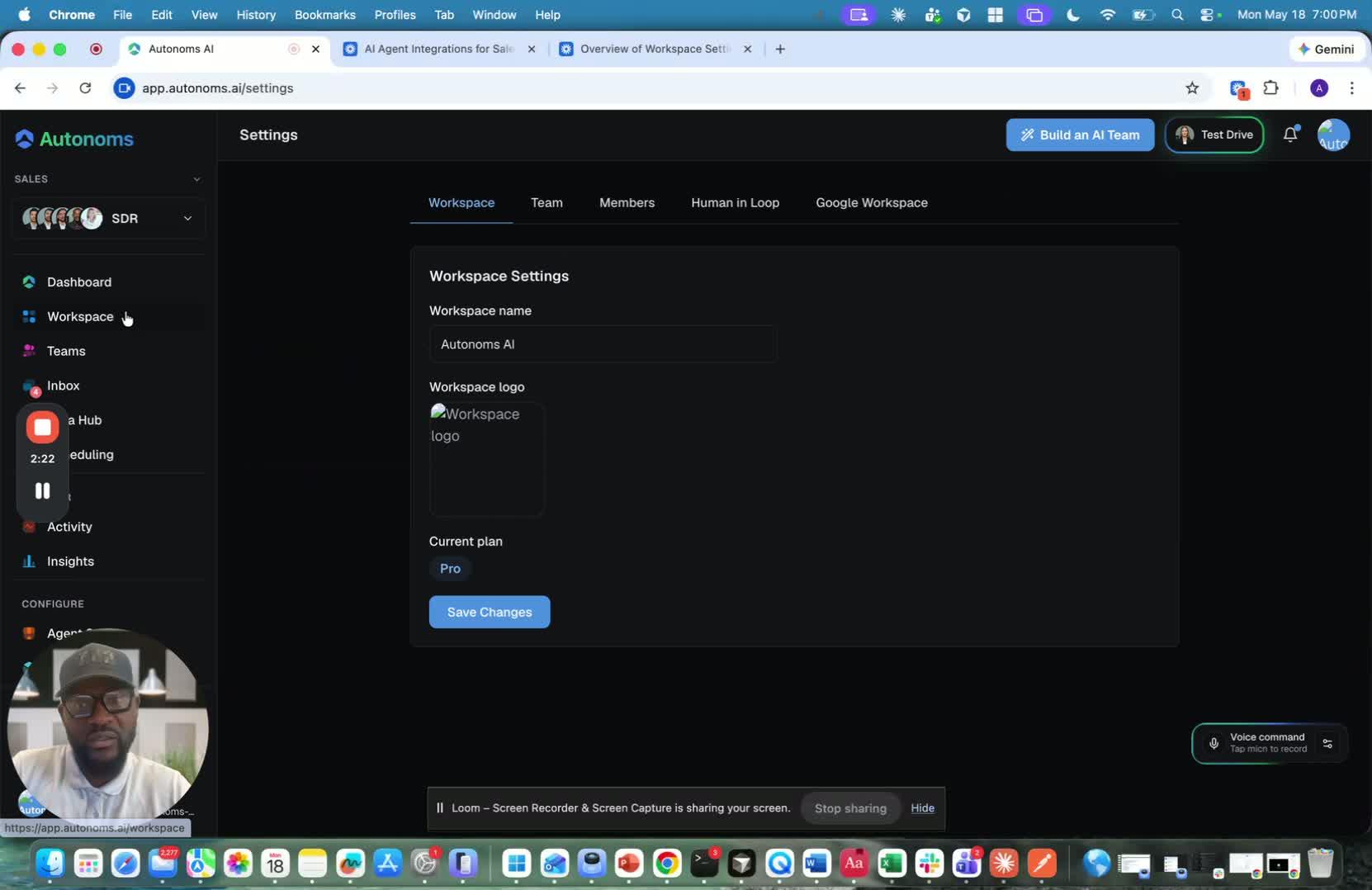Image resolution: width=1372 pixels, height=890 pixels.
Task: Open voice command settings sliders icon
Action: [x=1327, y=743]
